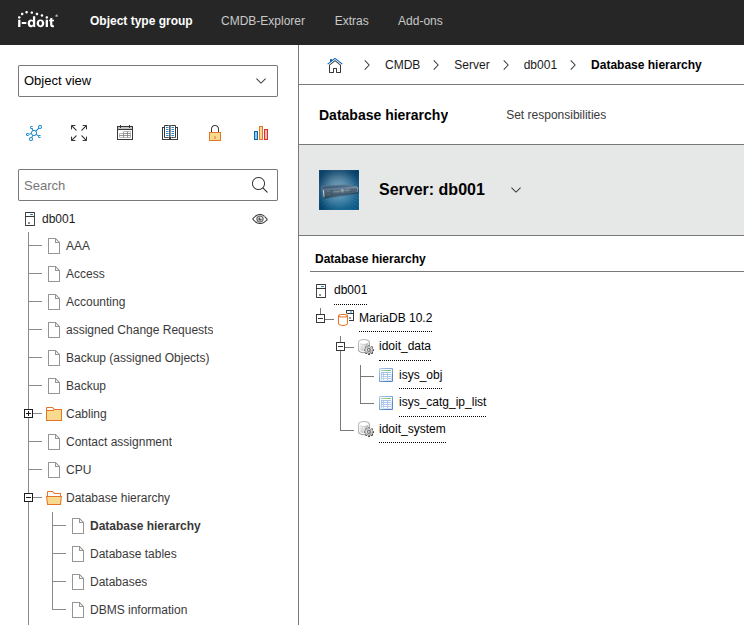Select the db001 root tree item
Viewport: 744px width, 625px height.
58,219
